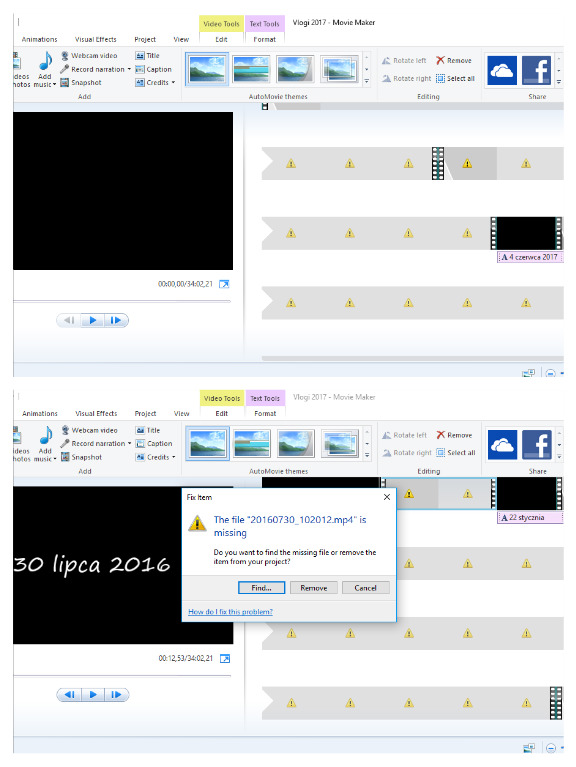576x767 pixels.
Task: Click Snapshot icon in upper ribbon
Action: [65, 82]
